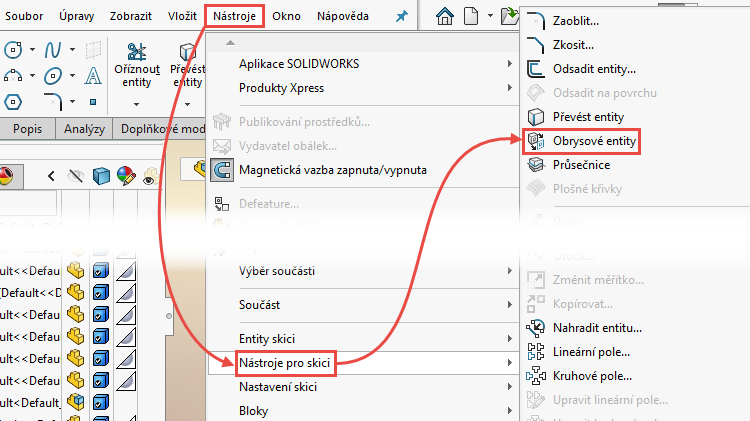Select the arc sketch tool
750x421 pixels.
pos(13,76)
